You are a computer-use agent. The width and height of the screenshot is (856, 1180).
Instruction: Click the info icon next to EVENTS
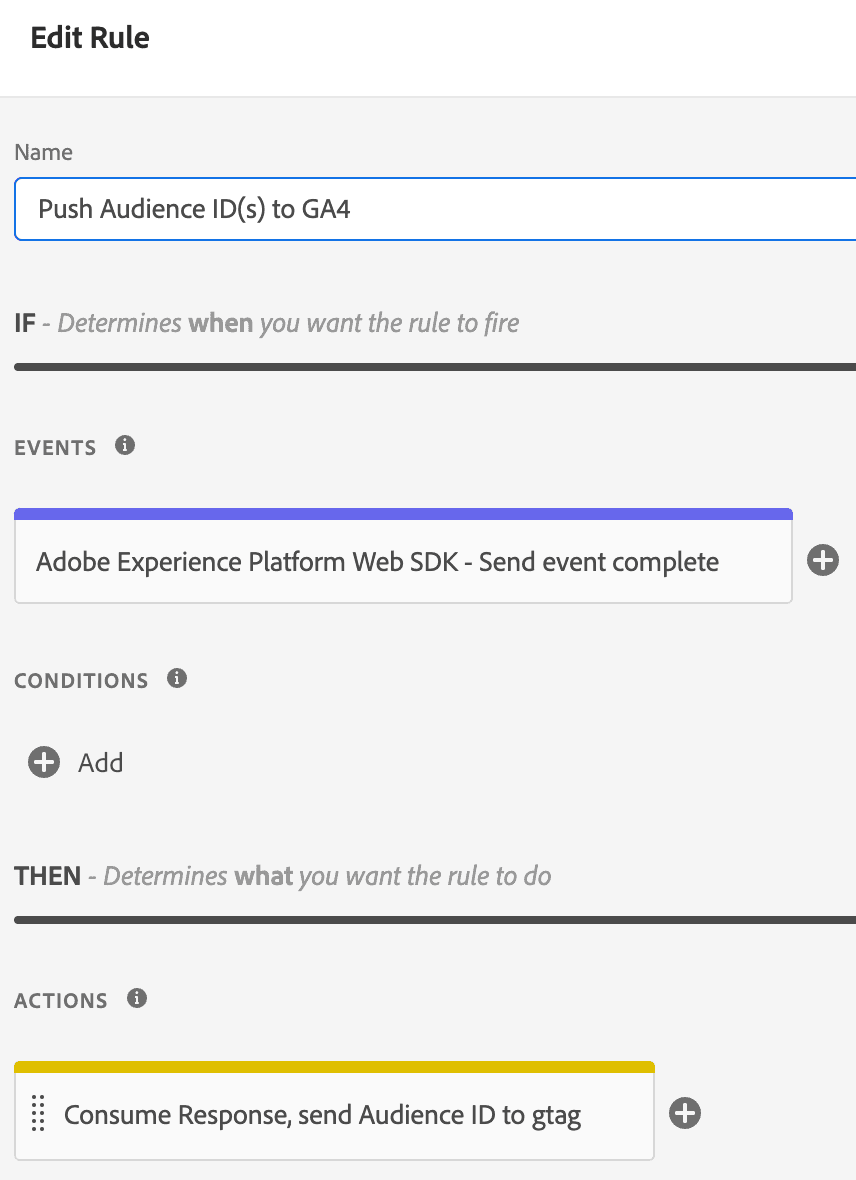click(x=125, y=446)
